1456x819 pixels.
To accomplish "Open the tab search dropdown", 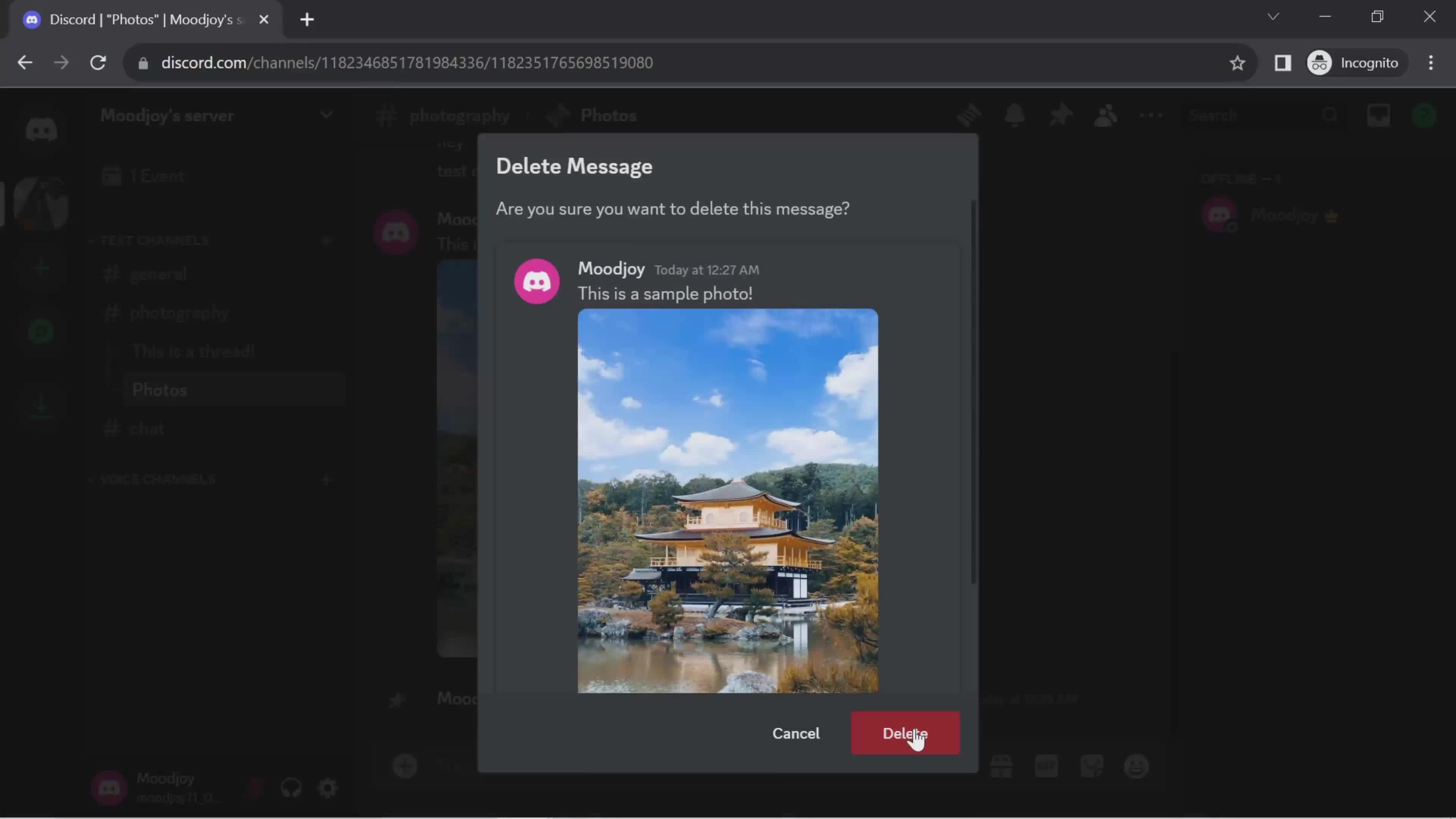I will (x=1273, y=16).
